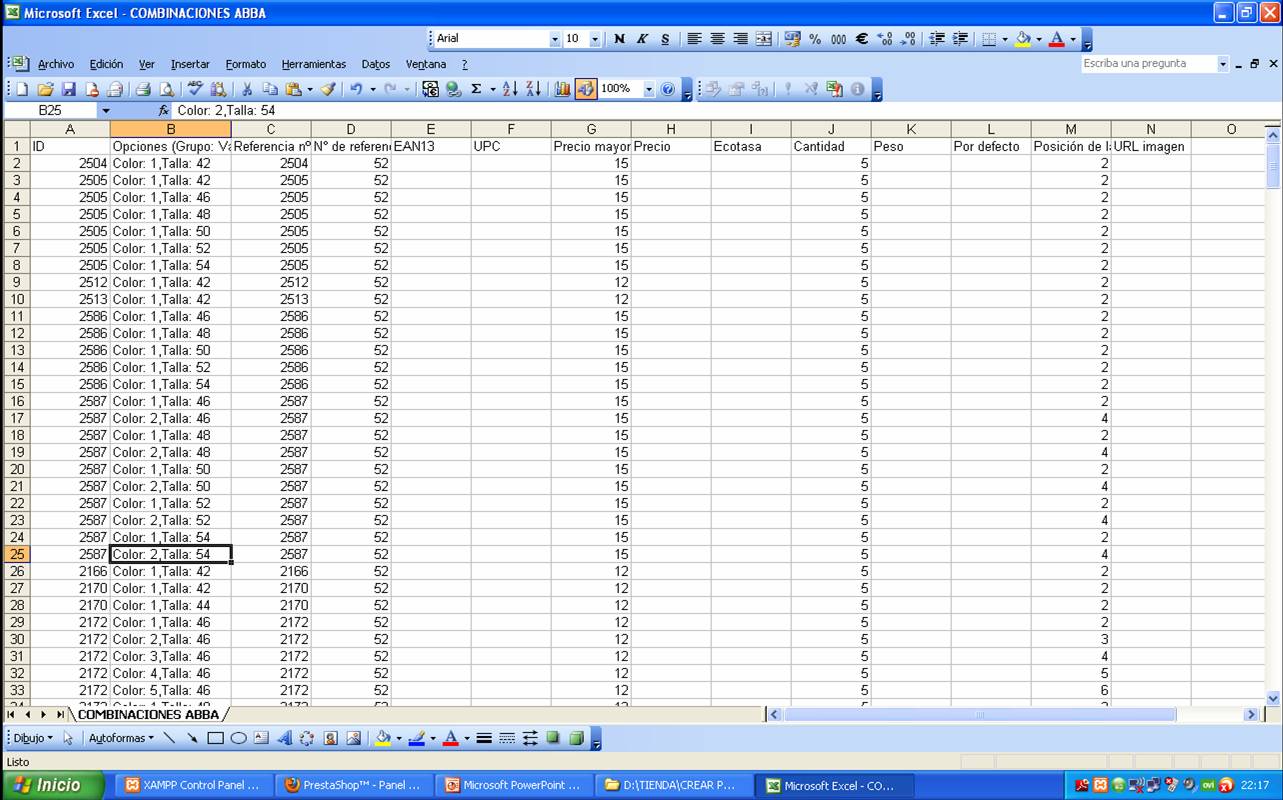Apply the Euro currency format
1283x800 pixels.
click(x=862, y=39)
